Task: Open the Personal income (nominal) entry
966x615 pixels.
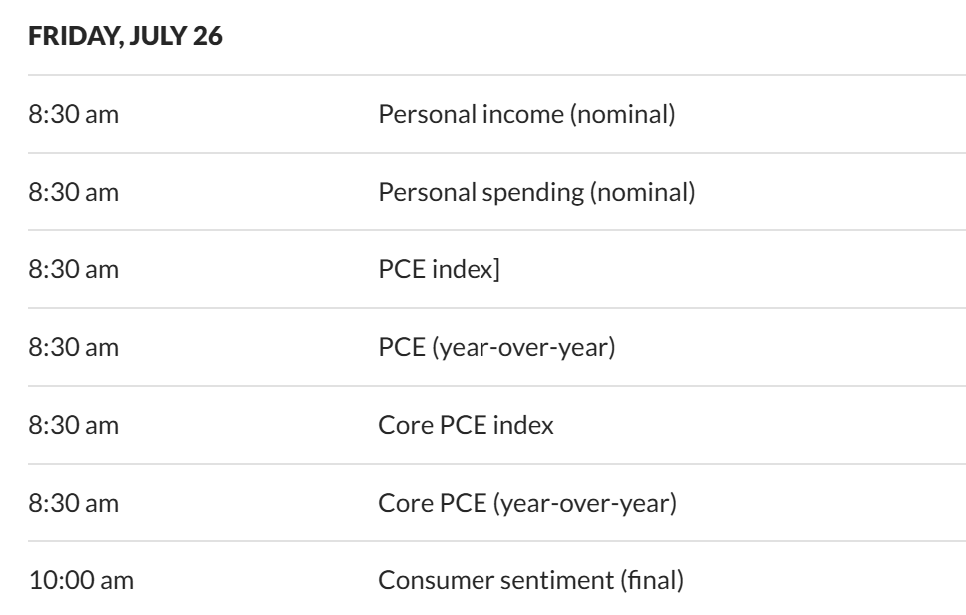Action: (x=527, y=115)
